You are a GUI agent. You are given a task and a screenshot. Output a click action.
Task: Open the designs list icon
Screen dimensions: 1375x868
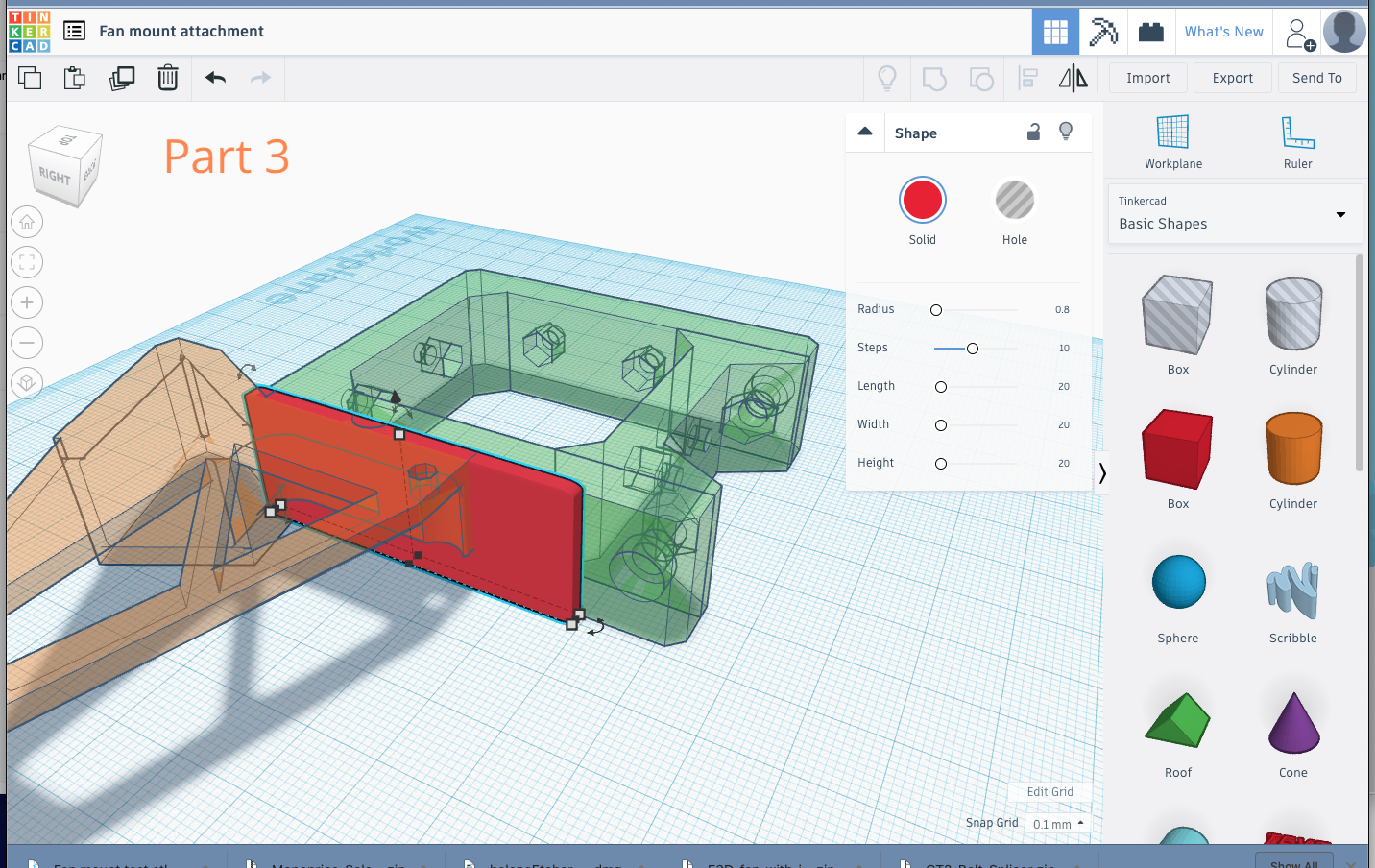tap(74, 31)
